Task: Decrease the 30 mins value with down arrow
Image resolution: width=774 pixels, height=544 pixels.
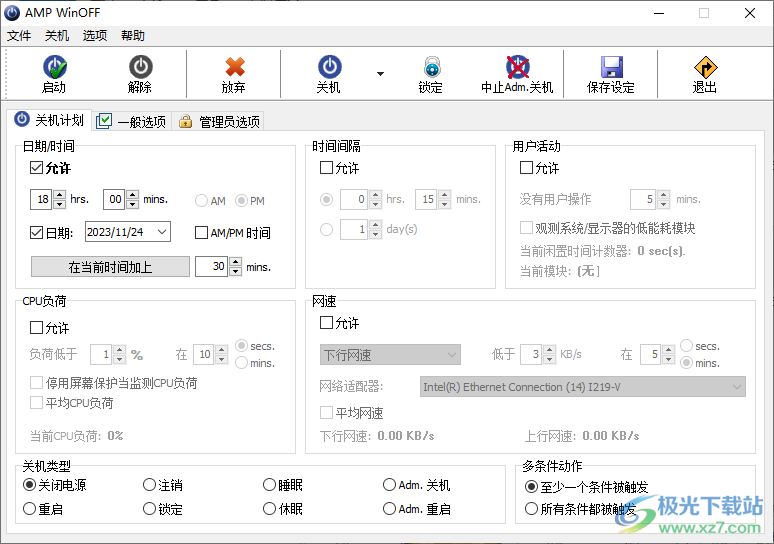Action: 235,272
